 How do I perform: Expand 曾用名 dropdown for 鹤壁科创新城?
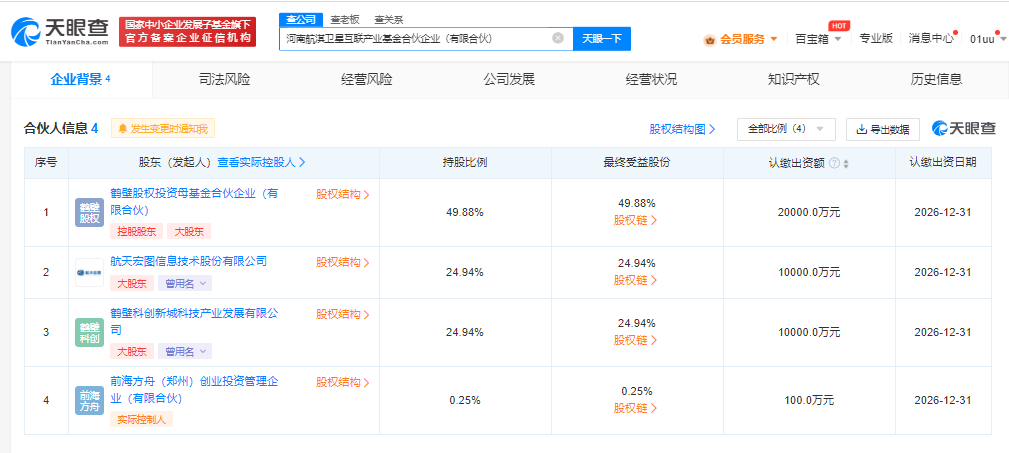click(185, 351)
